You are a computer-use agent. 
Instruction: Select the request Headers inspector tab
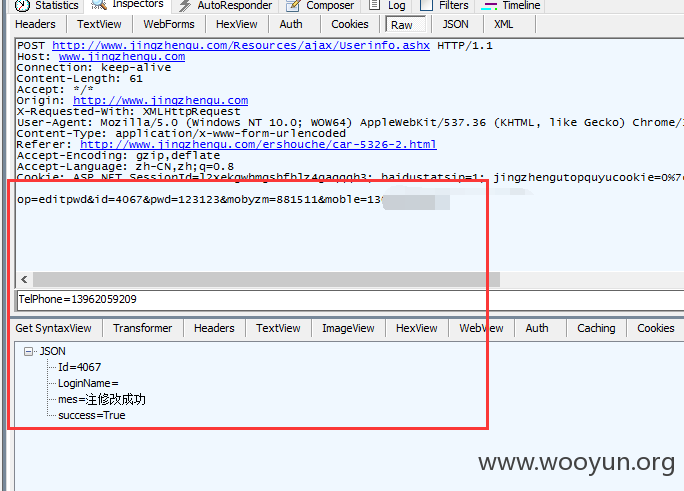coord(35,24)
